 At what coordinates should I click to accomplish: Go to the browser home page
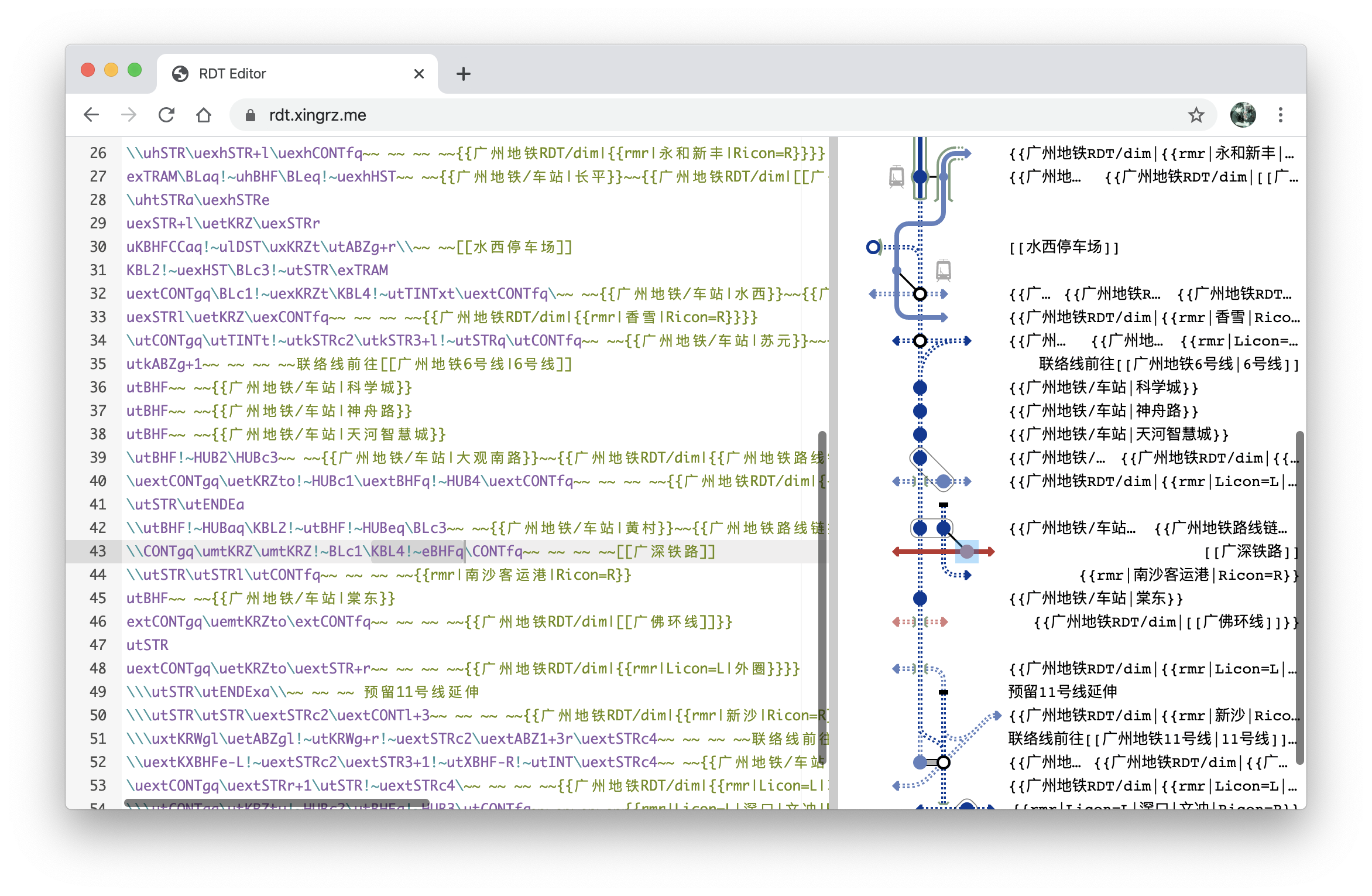click(204, 115)
